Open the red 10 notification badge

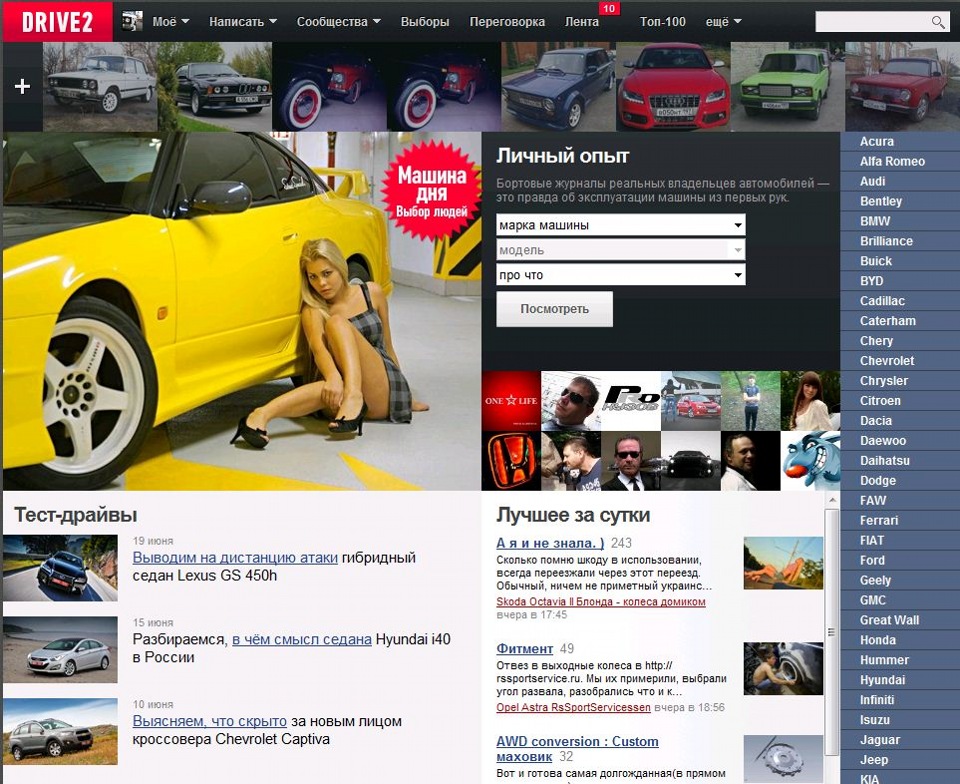(x=609, y=9)
